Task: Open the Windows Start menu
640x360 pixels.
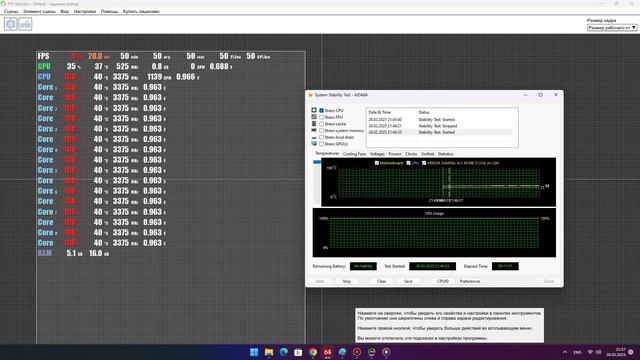Action: tap(254, 352)
